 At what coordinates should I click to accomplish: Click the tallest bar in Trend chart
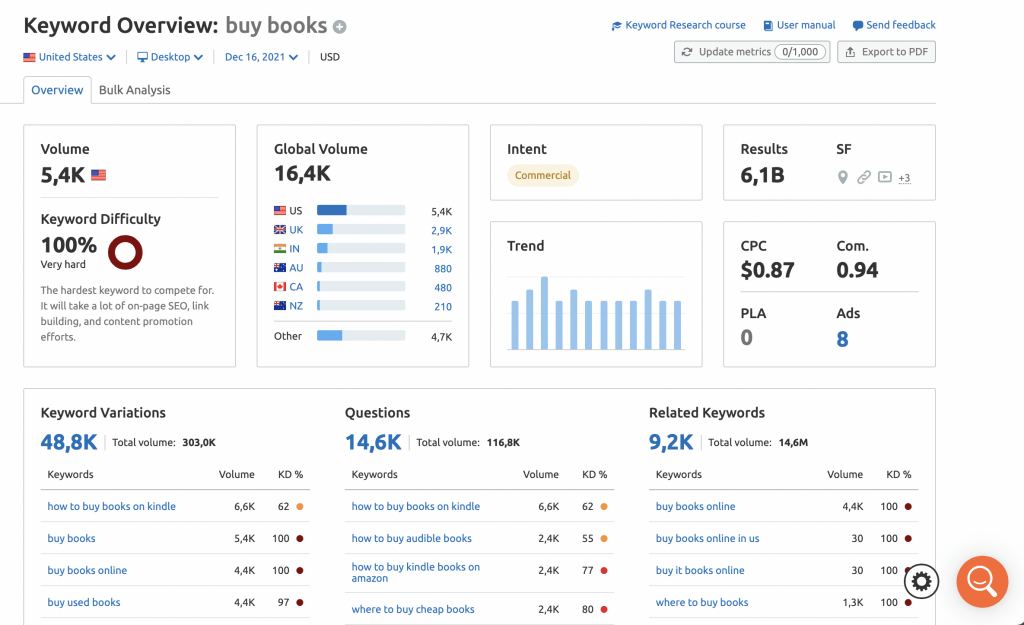click(544, 313)
